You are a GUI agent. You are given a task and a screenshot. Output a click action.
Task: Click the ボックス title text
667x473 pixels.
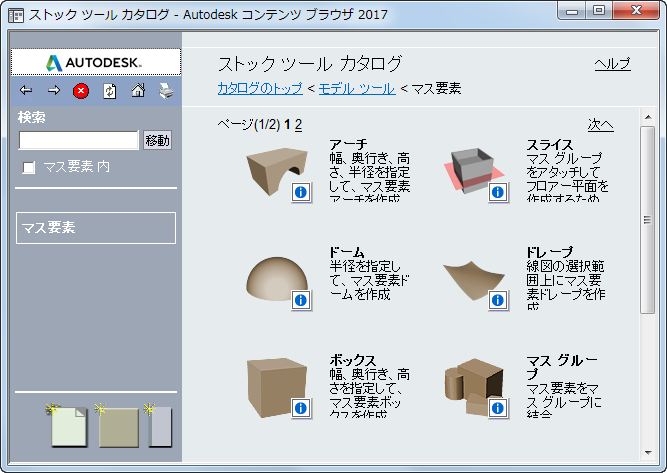point(353,360)
